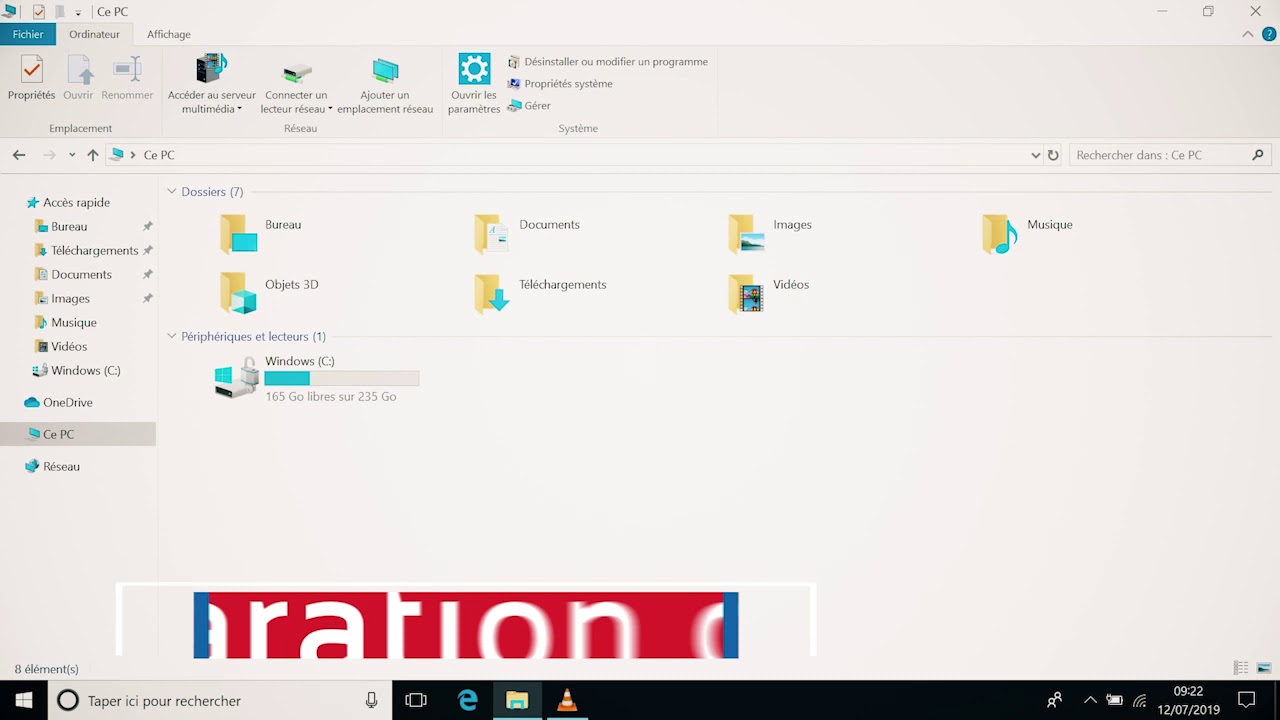Collapse the Périphériques et lecteurs group
Image resolution: width=1280 pixels, height=720 pixels.
(172, 337)
